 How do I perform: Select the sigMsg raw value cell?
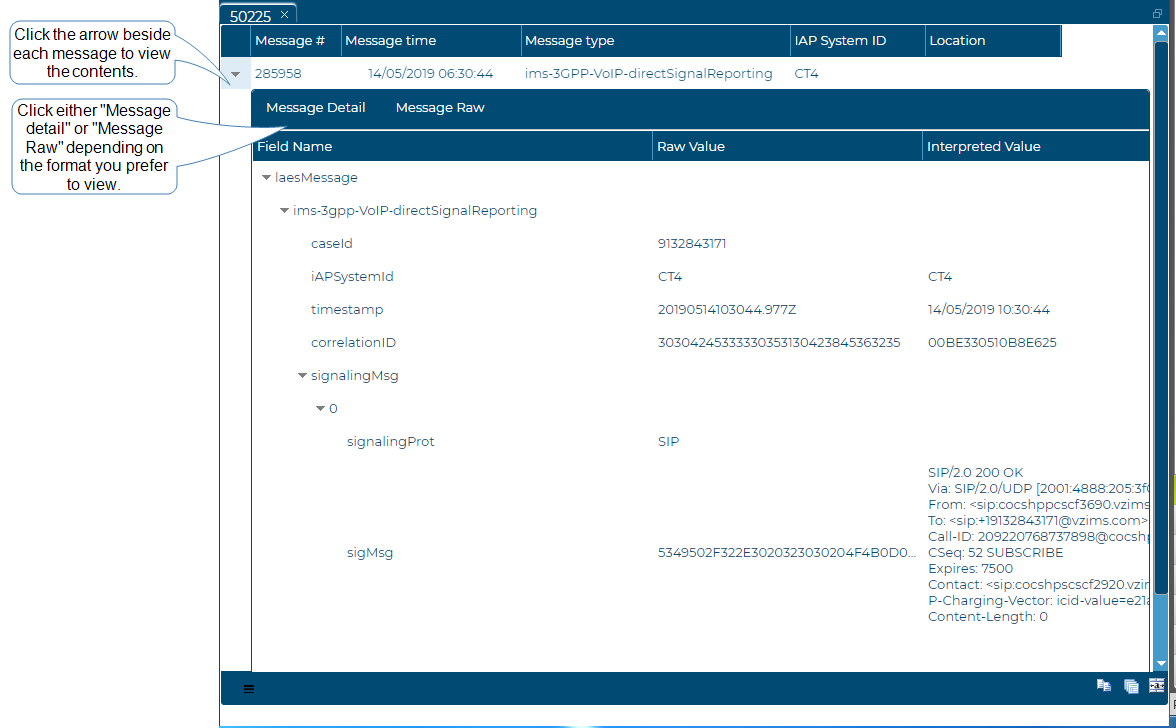[786, 553]
